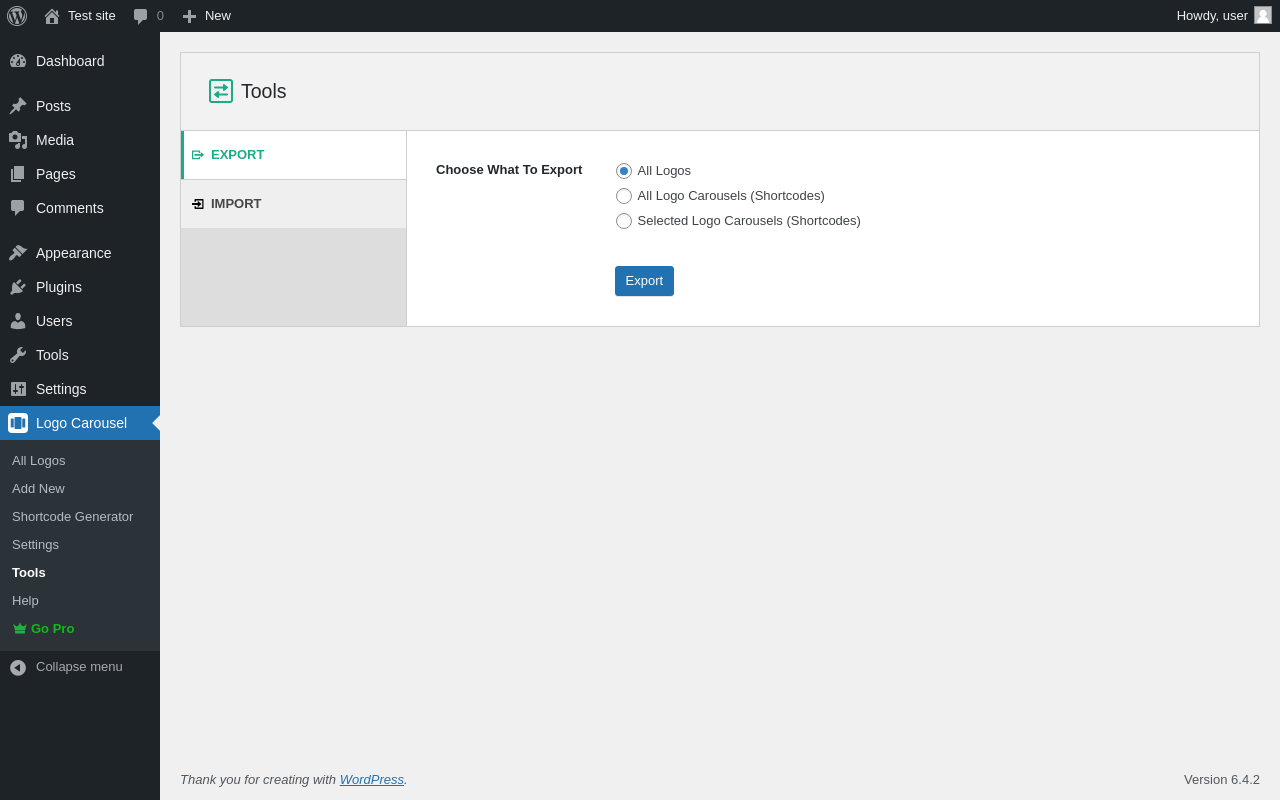Open the Plugins menu

pos(80,287)
